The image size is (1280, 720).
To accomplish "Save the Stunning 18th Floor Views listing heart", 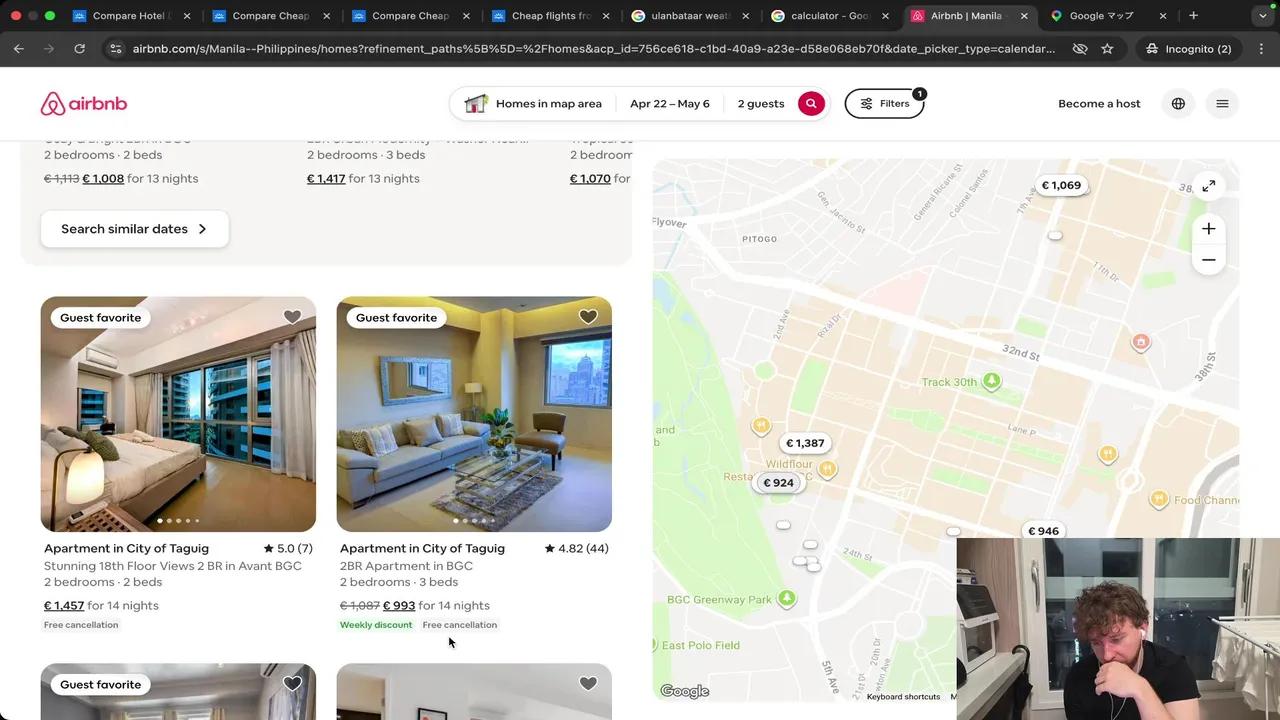I will pos(292,317).
